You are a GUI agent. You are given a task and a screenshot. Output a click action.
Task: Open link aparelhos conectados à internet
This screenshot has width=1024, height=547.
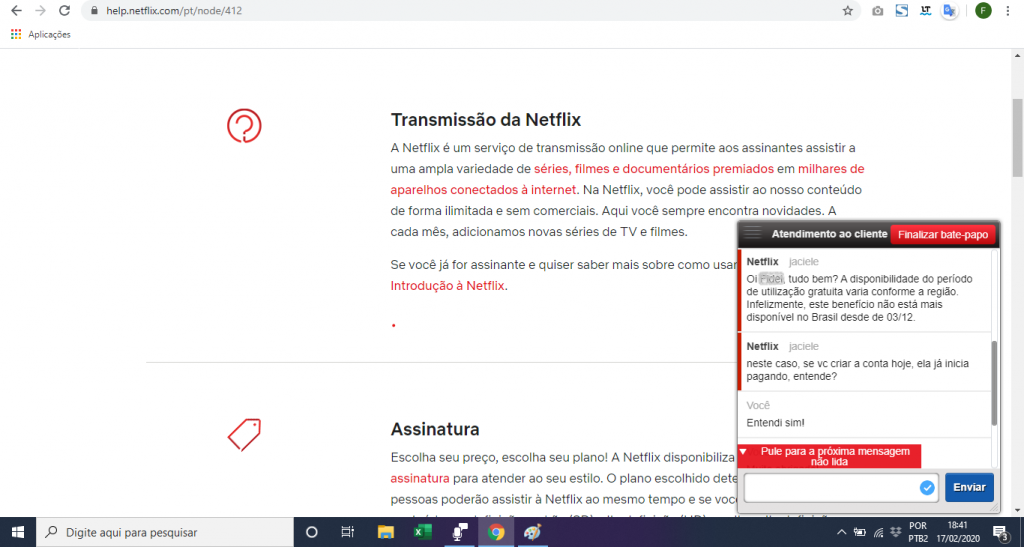point(483,190)
